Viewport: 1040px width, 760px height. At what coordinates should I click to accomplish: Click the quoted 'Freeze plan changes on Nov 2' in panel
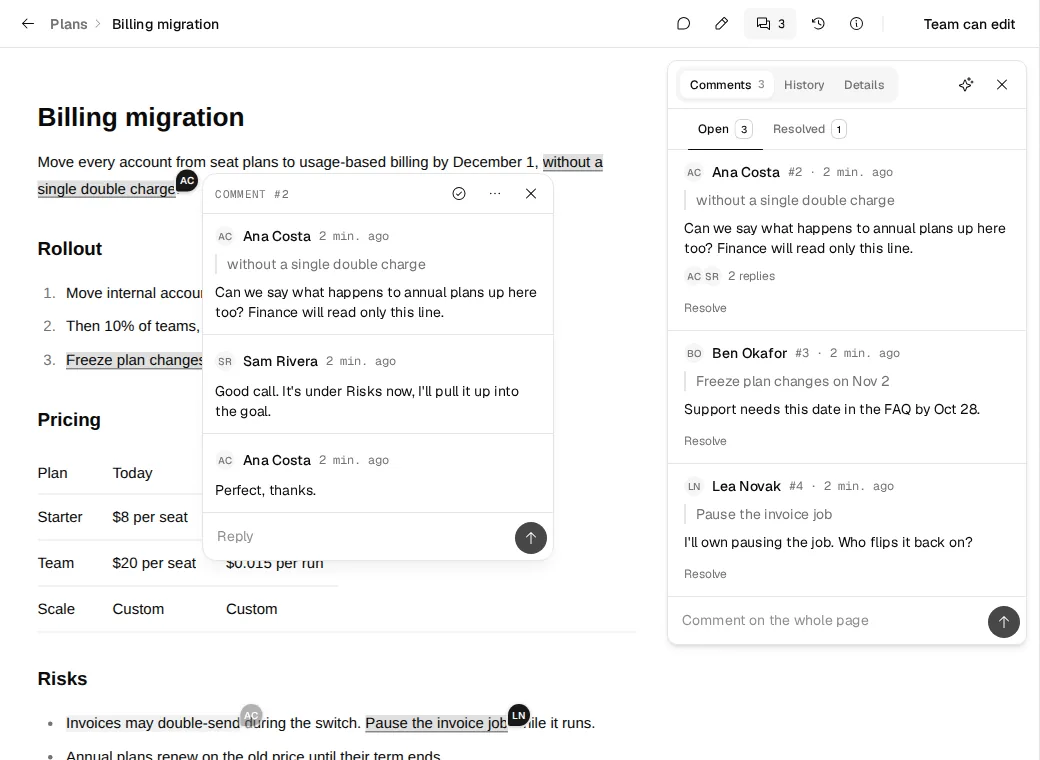coord(792,381)
